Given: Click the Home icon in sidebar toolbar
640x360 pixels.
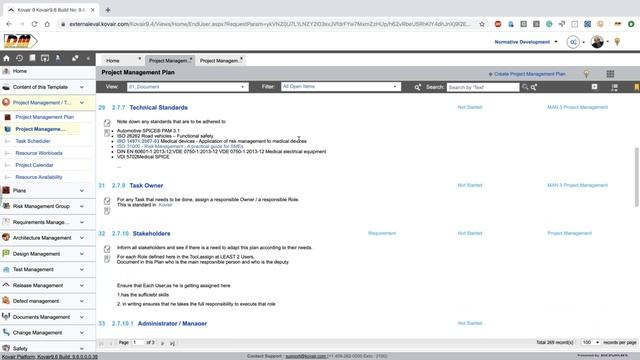Looking at the screenshot, I should point(6,58).
